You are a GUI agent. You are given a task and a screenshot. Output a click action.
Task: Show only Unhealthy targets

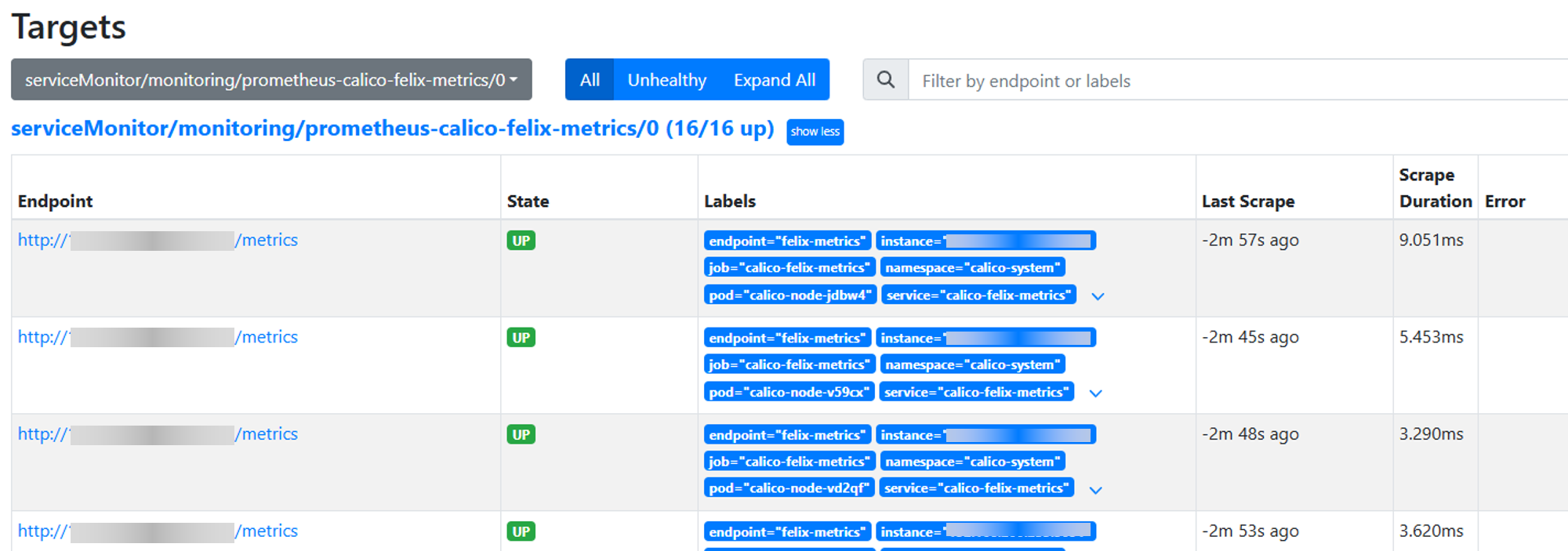666,80
